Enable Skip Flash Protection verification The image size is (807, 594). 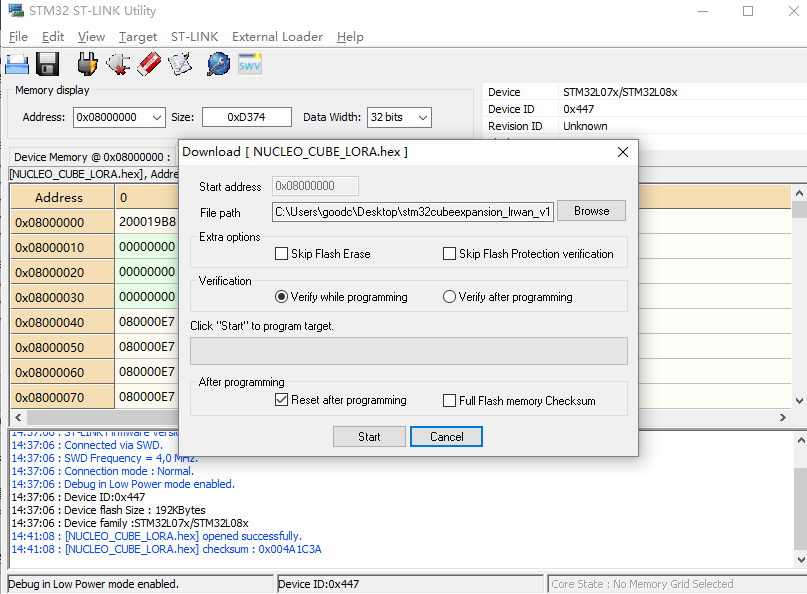tap(449, 254)
